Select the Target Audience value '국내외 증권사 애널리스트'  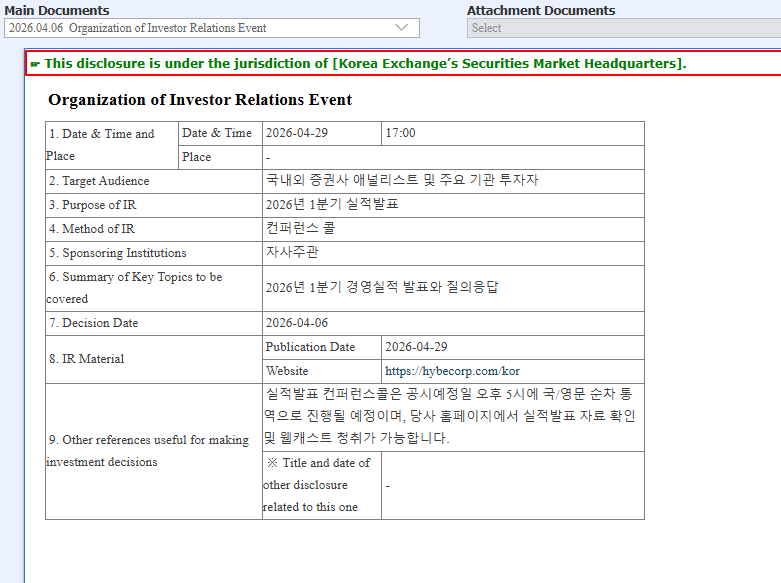pos(402,180)
